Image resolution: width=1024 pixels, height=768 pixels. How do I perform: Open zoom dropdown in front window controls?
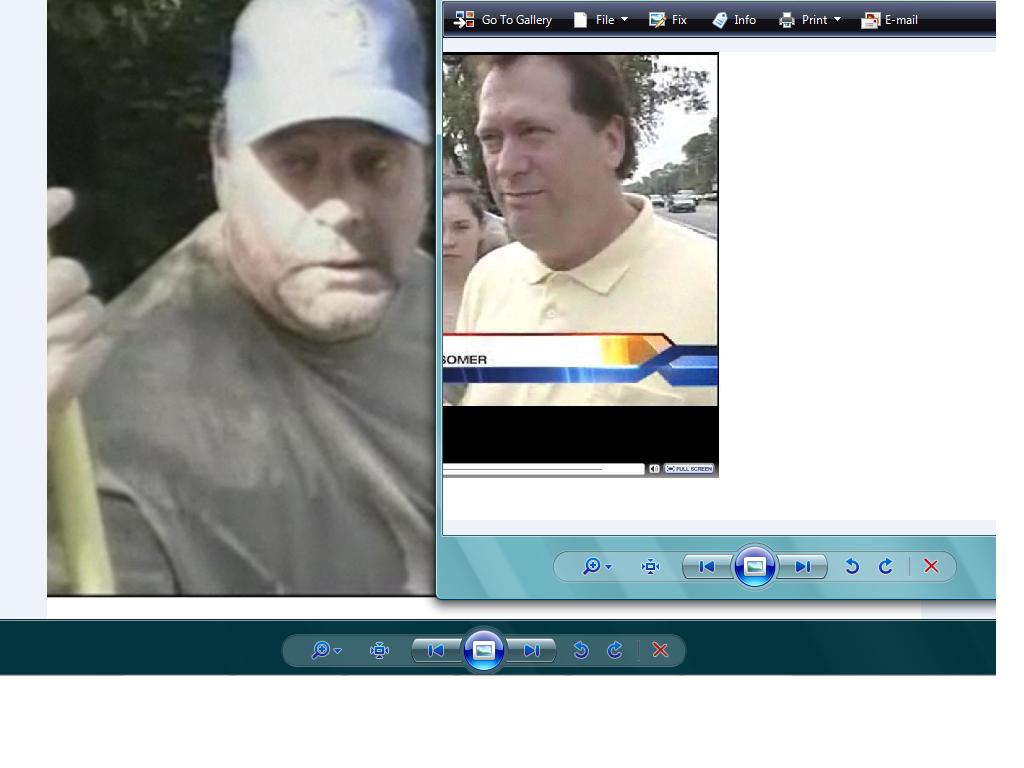(597, 567)
